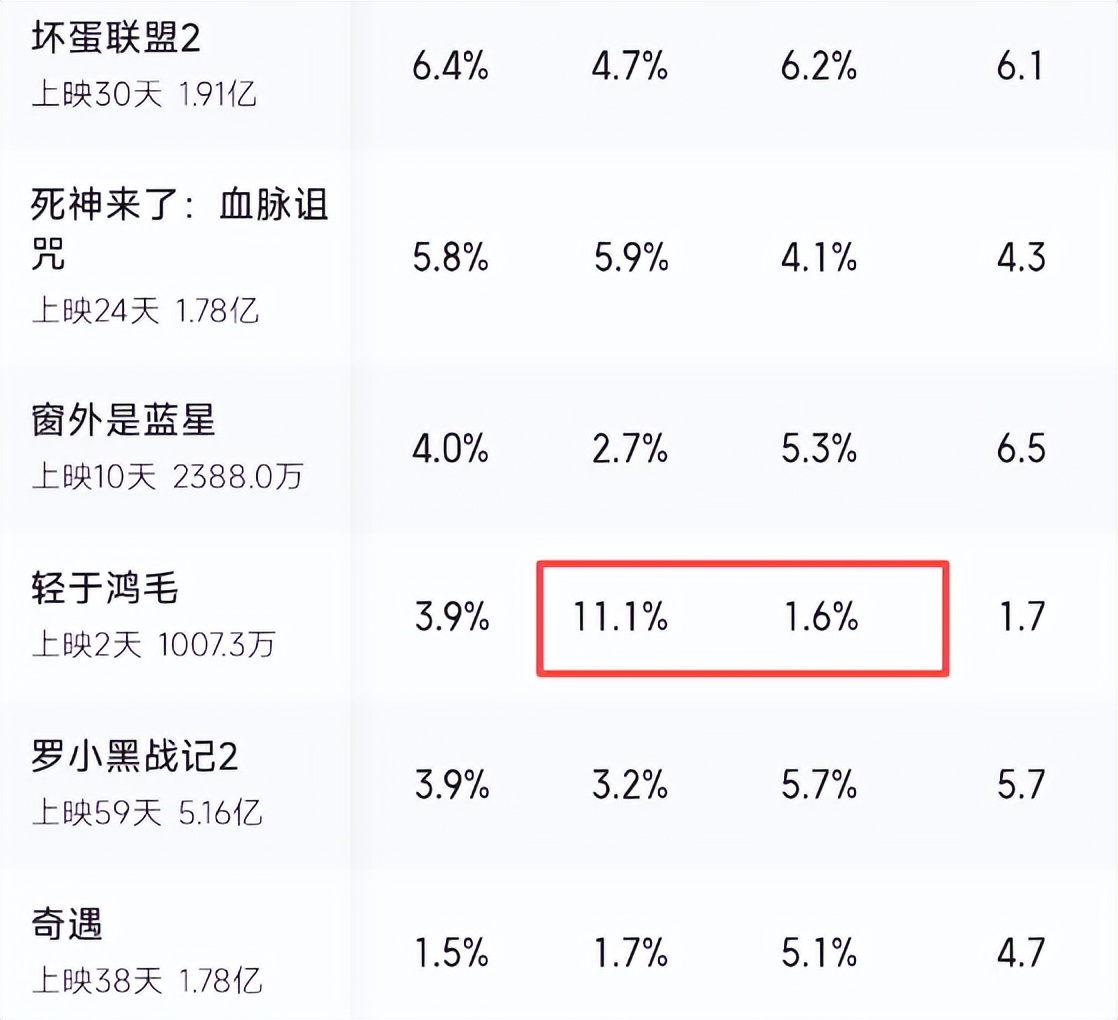Click the 6.5 value for 窗外是蓝星
This screenshot has width=1118, height=1020.
pyautogui.click(x=1021, y=449)
